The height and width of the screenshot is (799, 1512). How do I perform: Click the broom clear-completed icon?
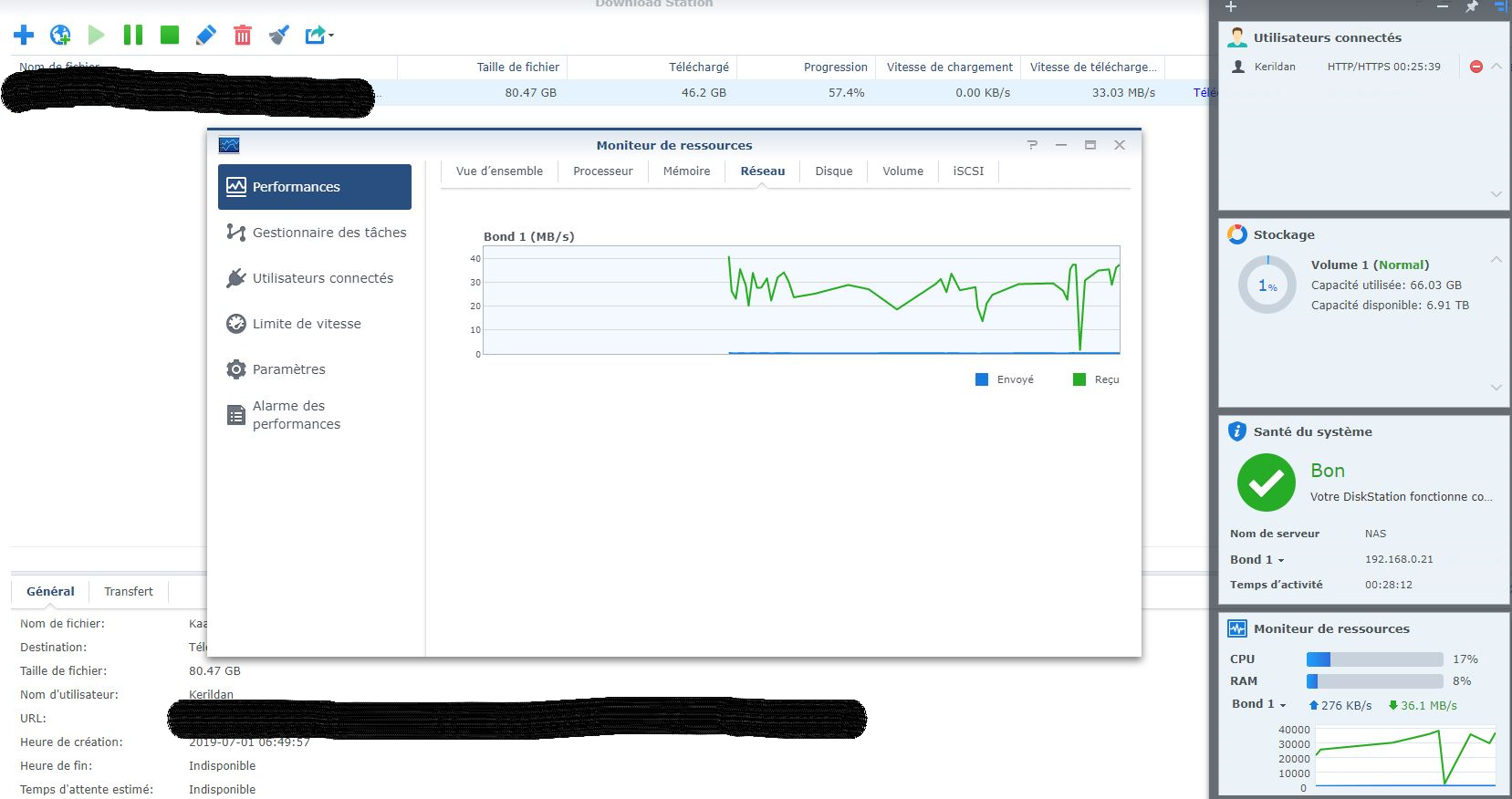[279, 36]
